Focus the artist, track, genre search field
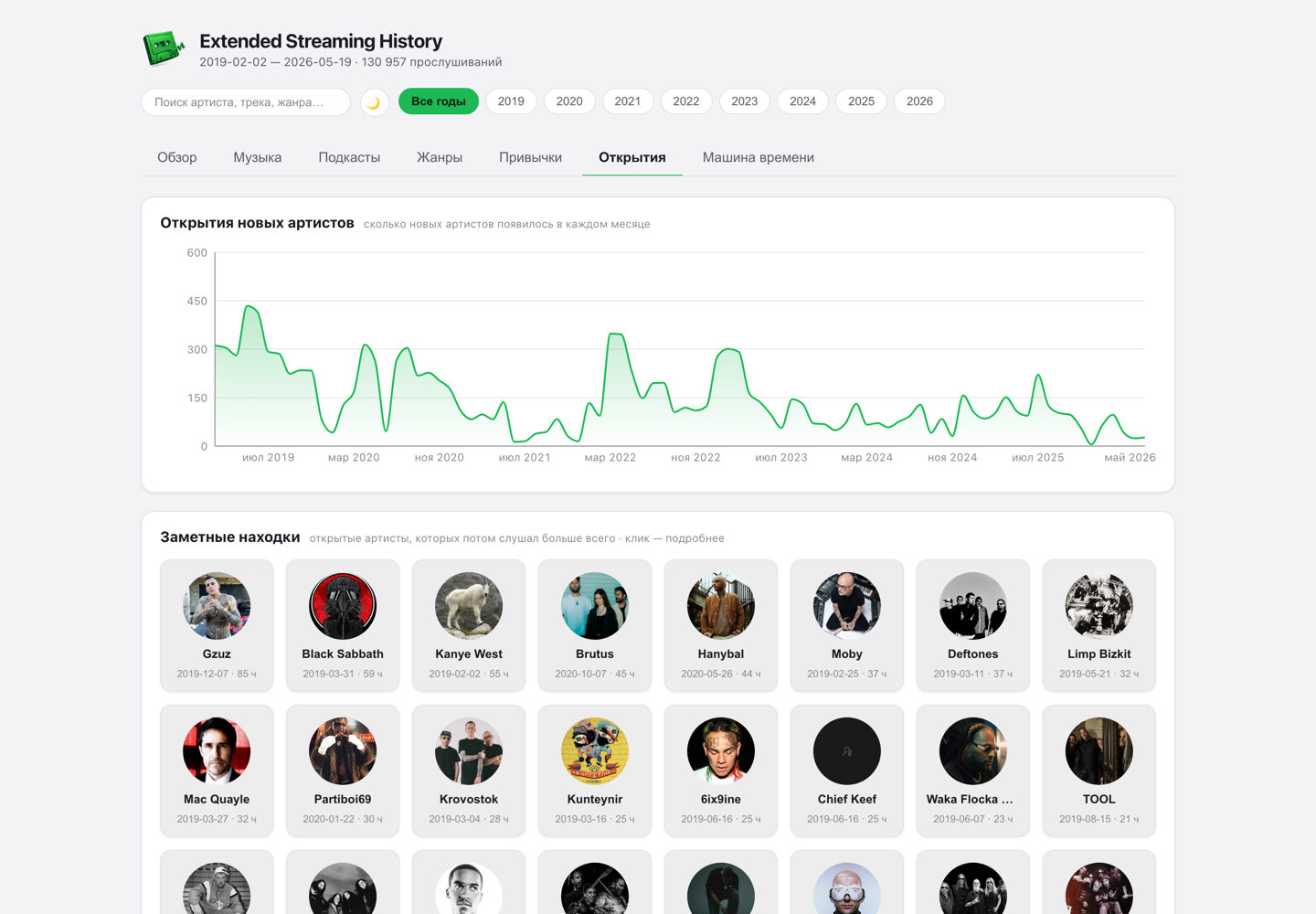1316x914 pixels. pyautogui.click(x=246, y=102)
